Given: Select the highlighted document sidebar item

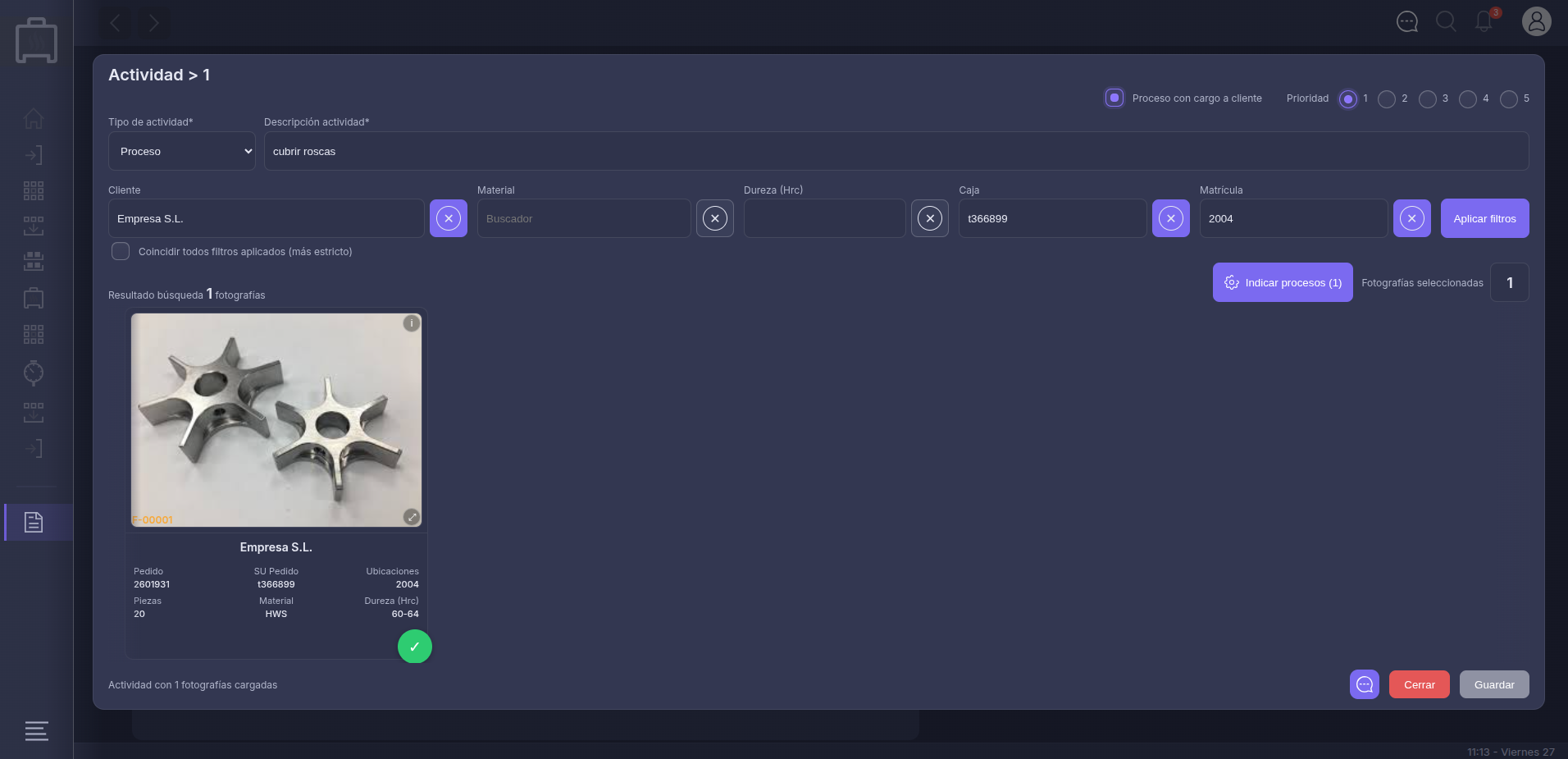Looking at the screenshot, I should pos(34,522).
